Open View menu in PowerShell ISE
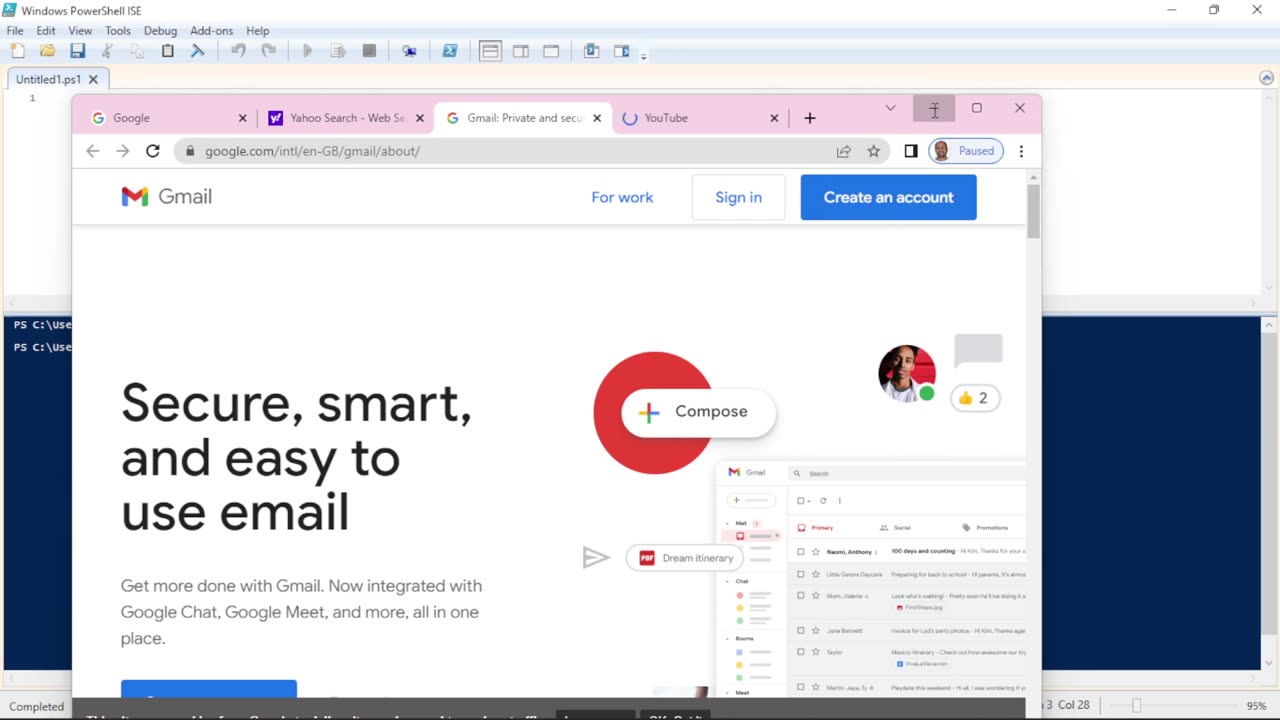 (x=80, y=31)
